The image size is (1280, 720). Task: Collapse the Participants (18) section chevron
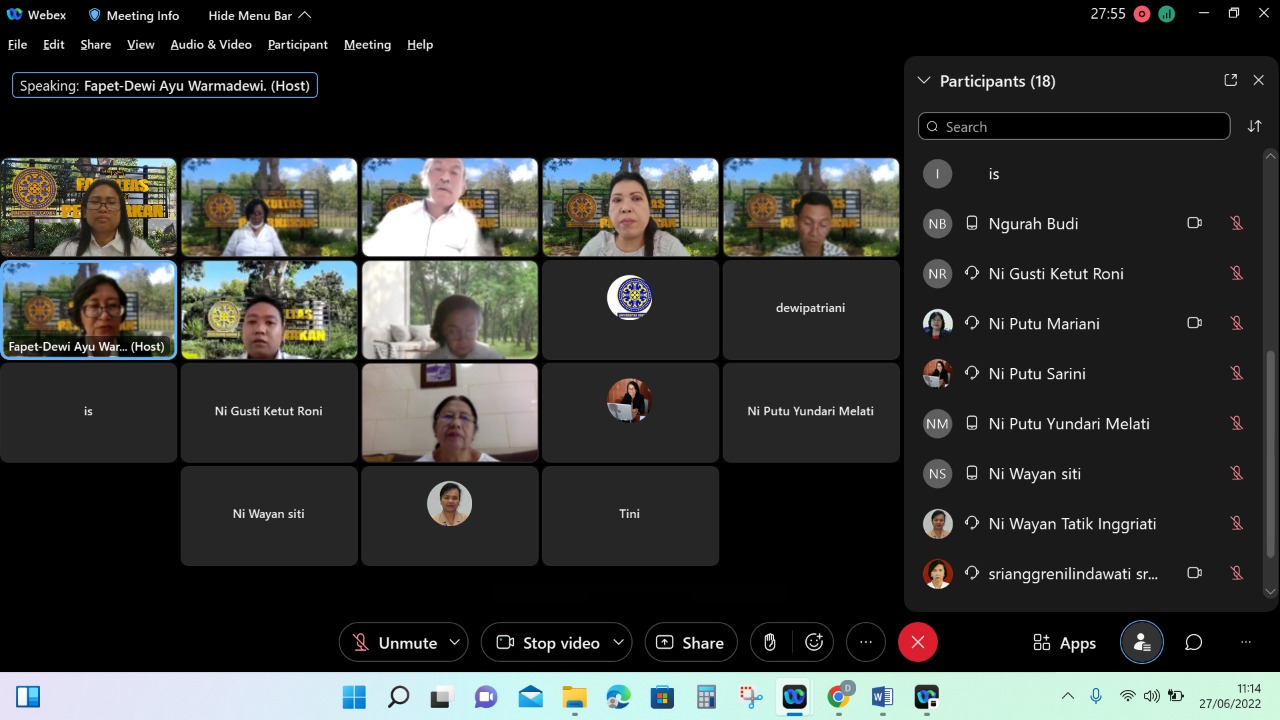pos(924,81)
